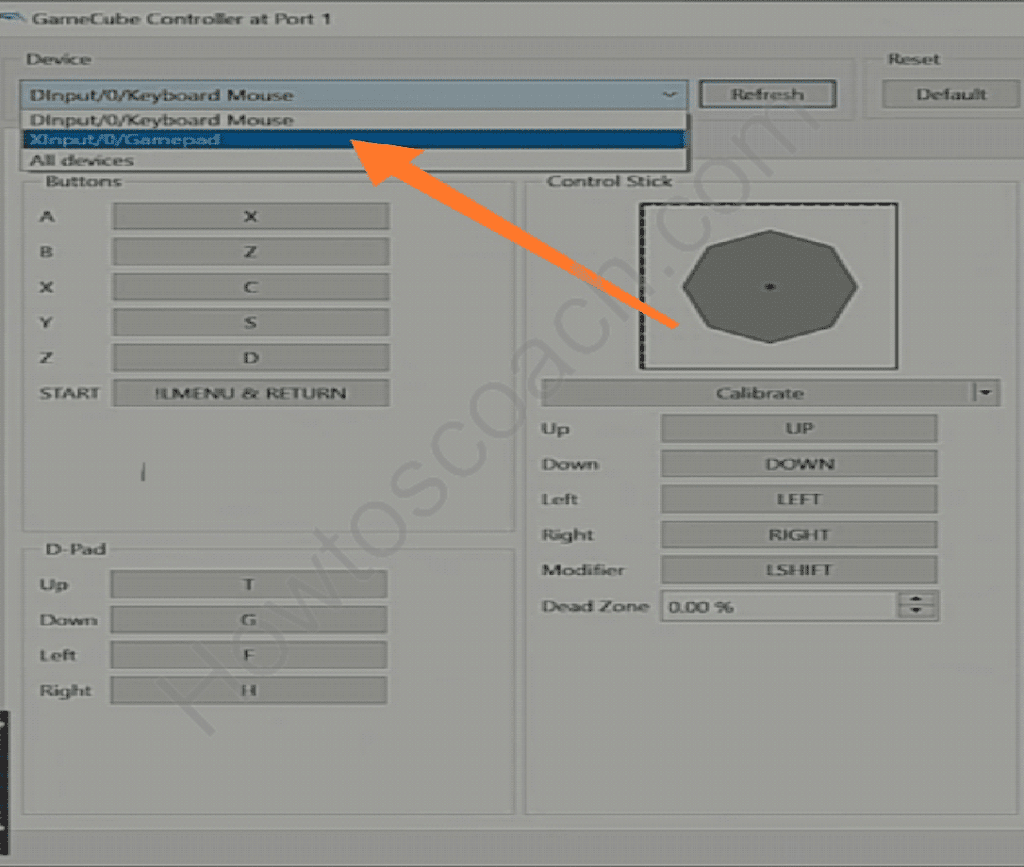Rebind button B mapped to Z

coord(251,252)
